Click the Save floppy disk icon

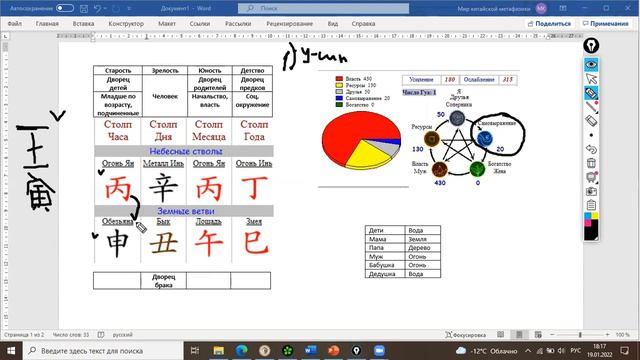click(84, 8)
